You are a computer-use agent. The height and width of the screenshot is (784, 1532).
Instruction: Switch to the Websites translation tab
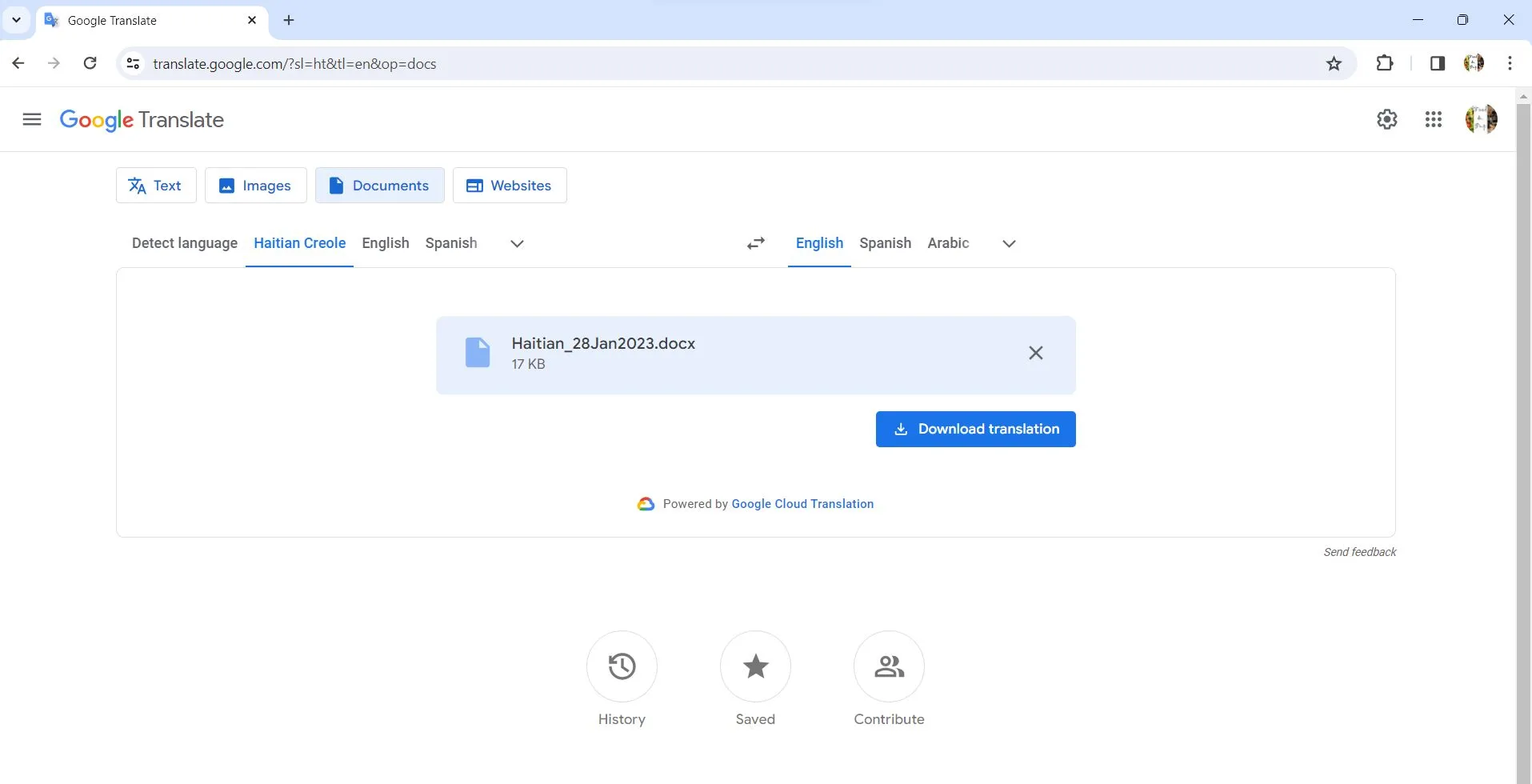click(x=510, y=185)
